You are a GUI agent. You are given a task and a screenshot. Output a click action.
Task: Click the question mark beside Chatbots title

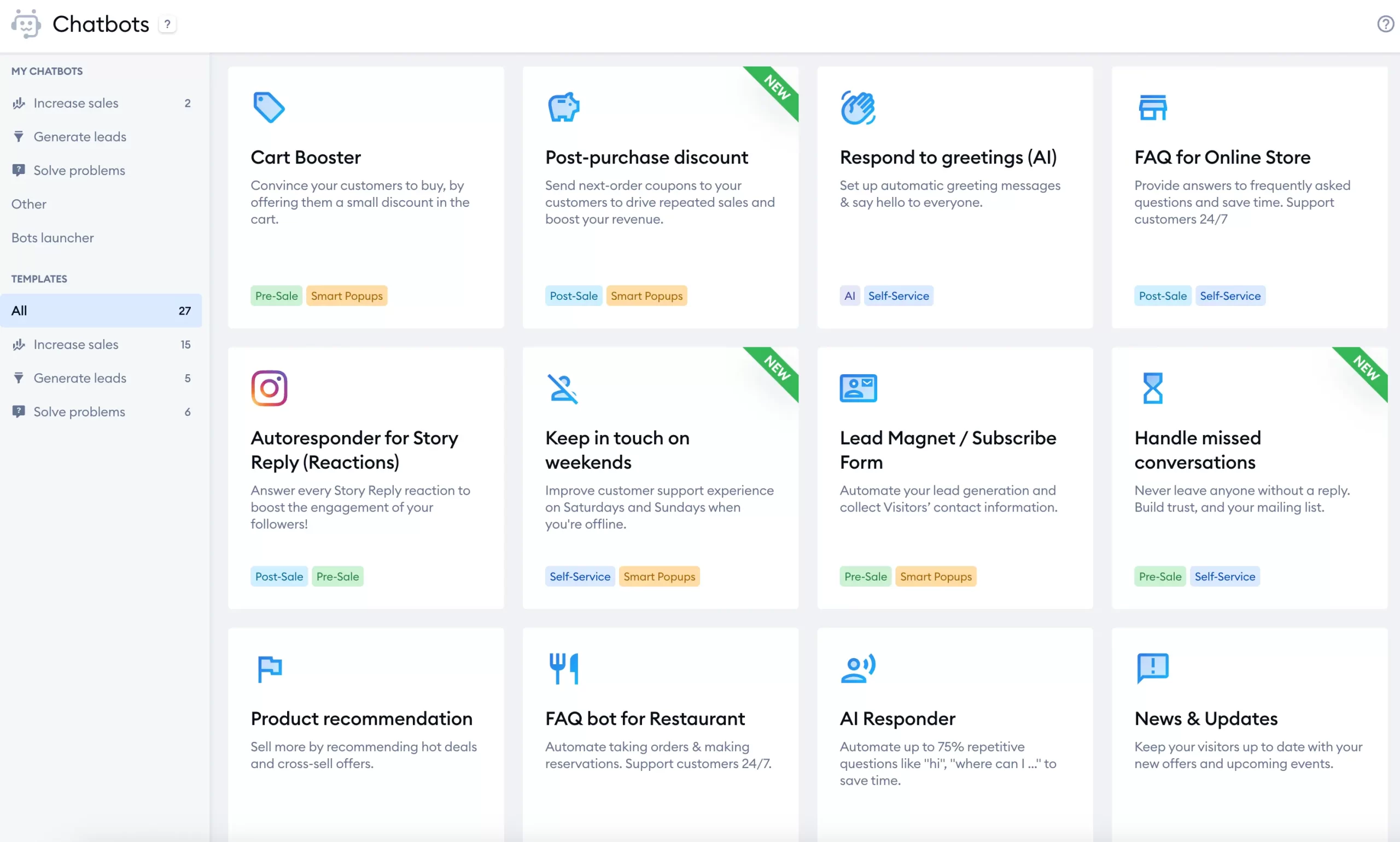(x=167, y=24)
